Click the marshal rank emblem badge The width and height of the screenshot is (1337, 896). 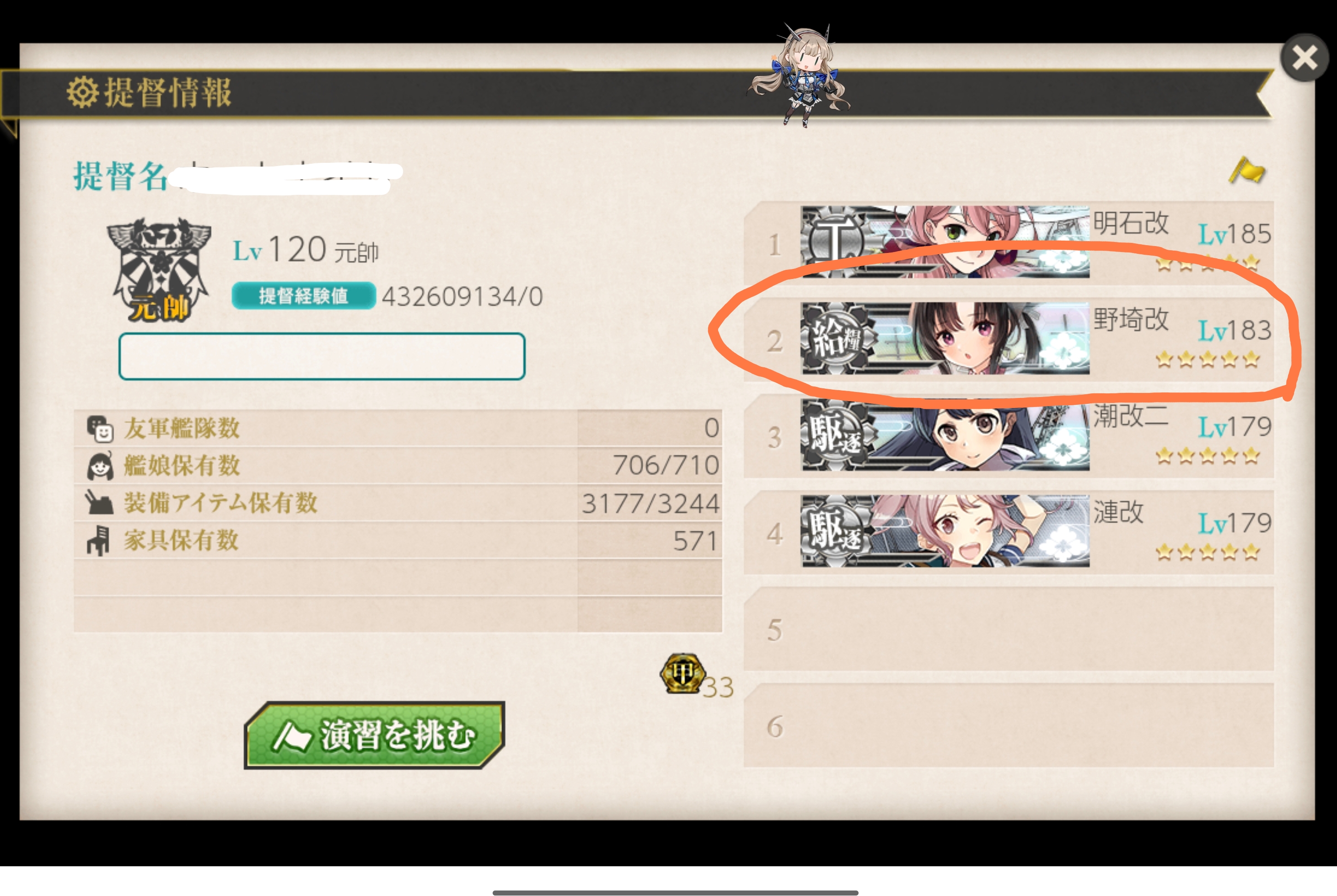tap(159, 270)
